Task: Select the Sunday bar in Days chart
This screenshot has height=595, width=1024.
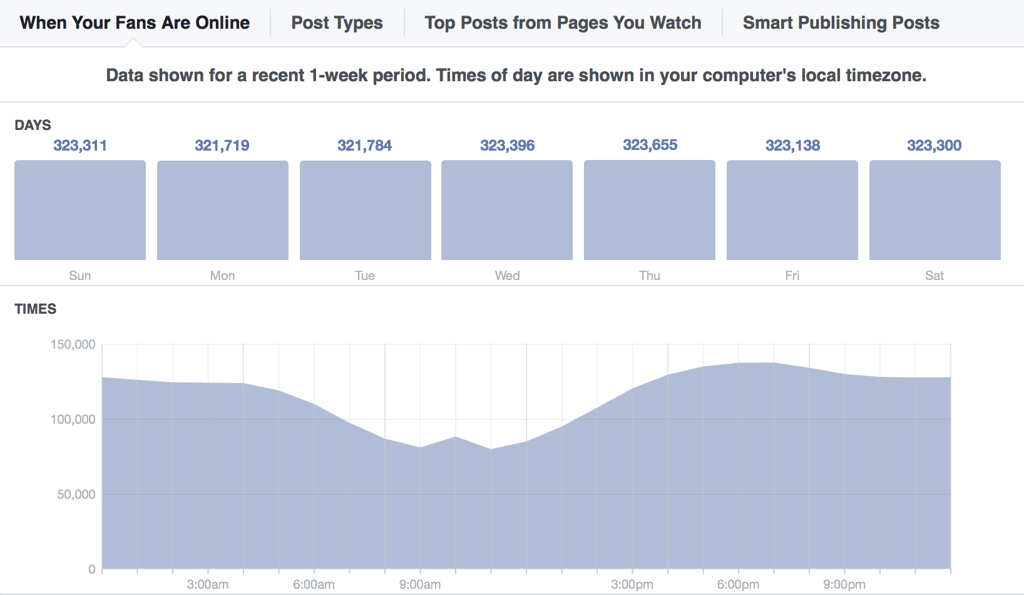Action: [80, 210]
